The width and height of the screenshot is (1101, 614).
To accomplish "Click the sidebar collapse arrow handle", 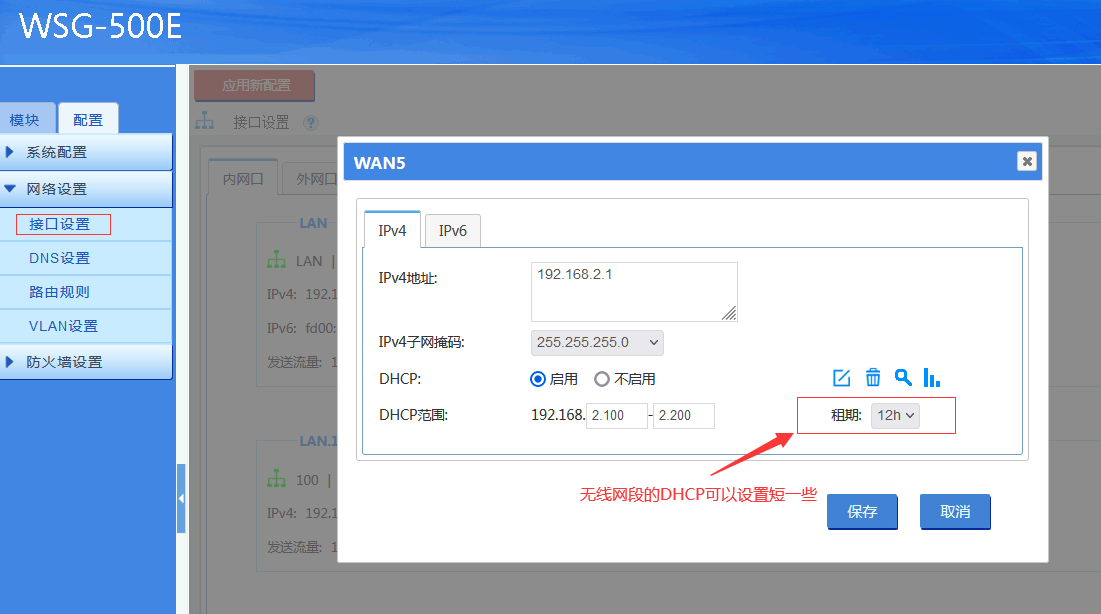I will point(181,498).
